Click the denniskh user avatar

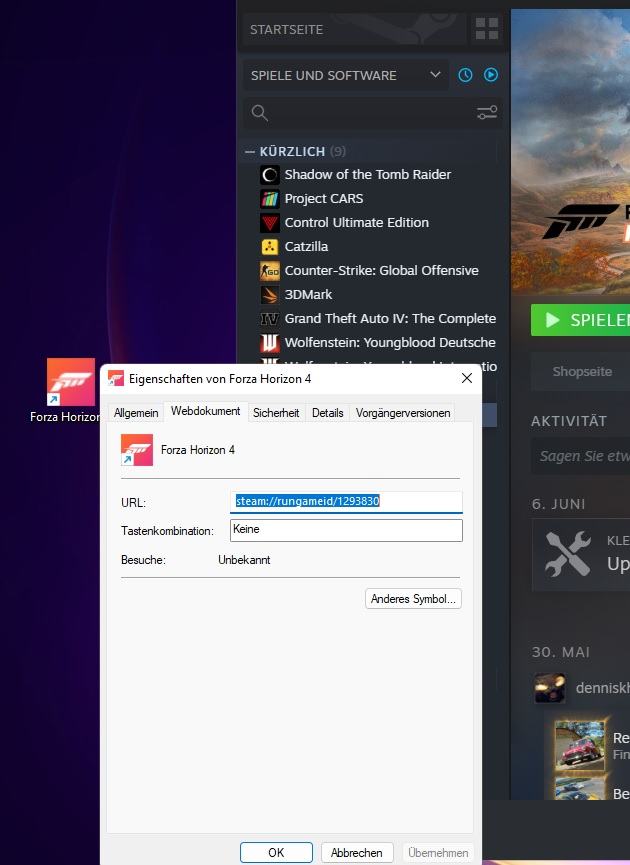(x=549, y=688)
